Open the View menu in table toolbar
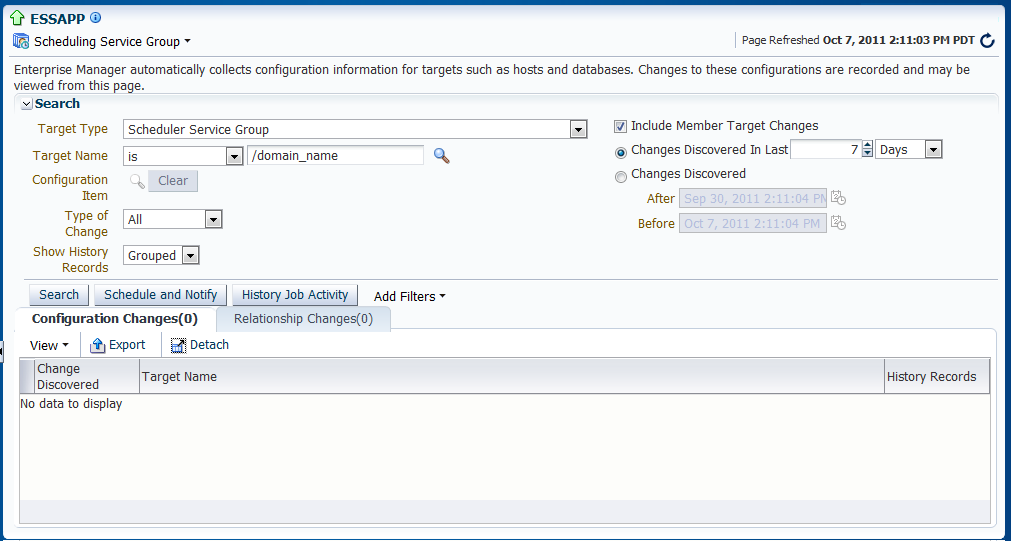This screenshot has width=1011, height=541. (x=49, y=346)
